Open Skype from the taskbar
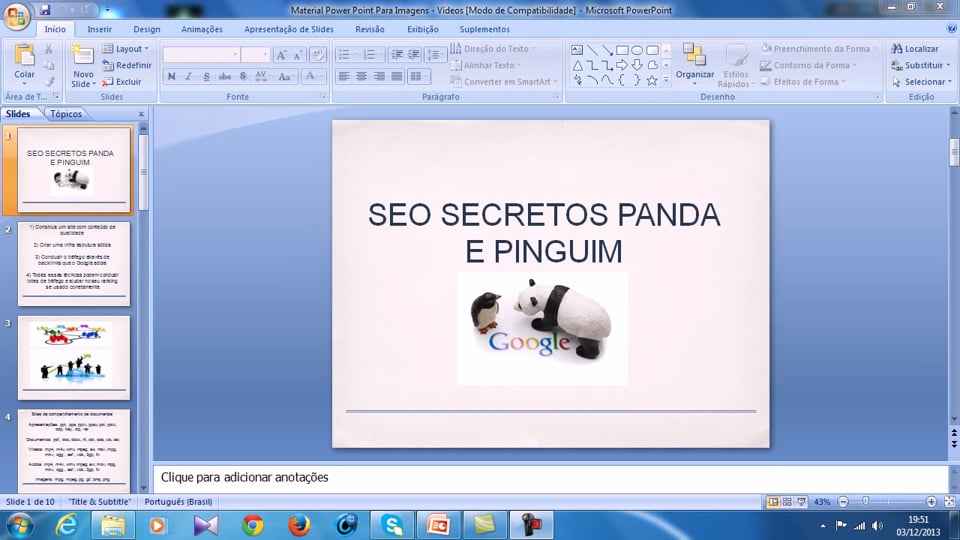 point(392,525)
